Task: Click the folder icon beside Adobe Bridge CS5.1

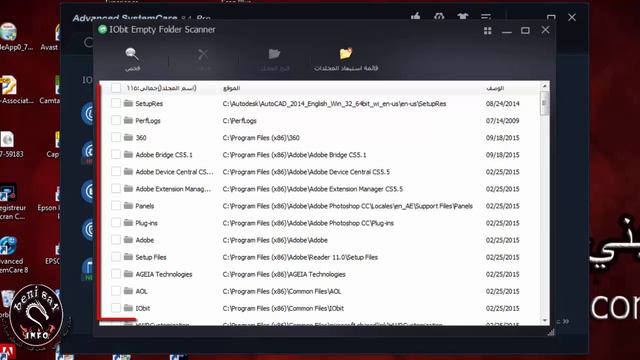Action: click(129, 155)
